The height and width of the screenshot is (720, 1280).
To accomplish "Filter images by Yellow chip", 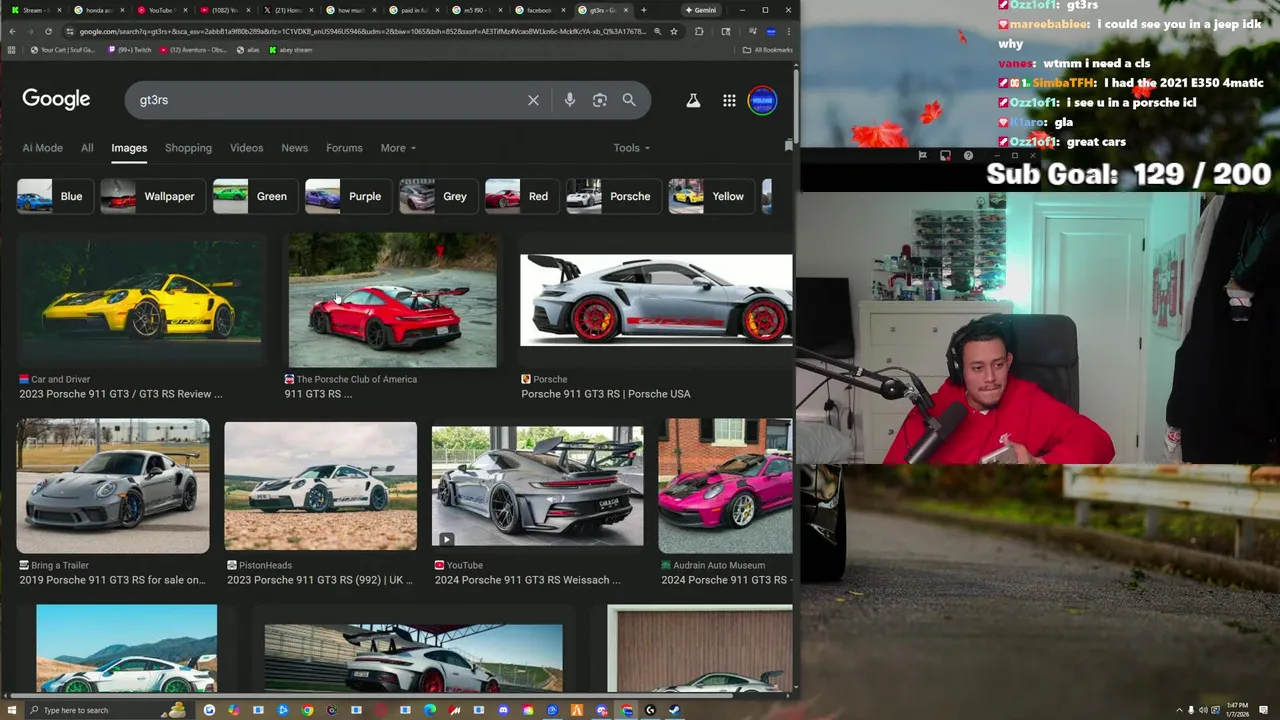I will (712, 196).
